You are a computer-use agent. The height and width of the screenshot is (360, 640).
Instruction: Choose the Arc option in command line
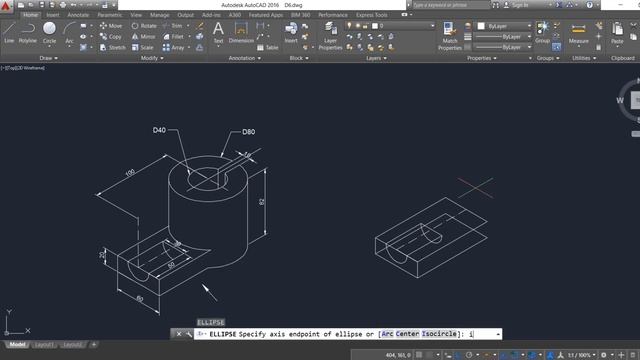pyautogui.click(x=387, y=334)
